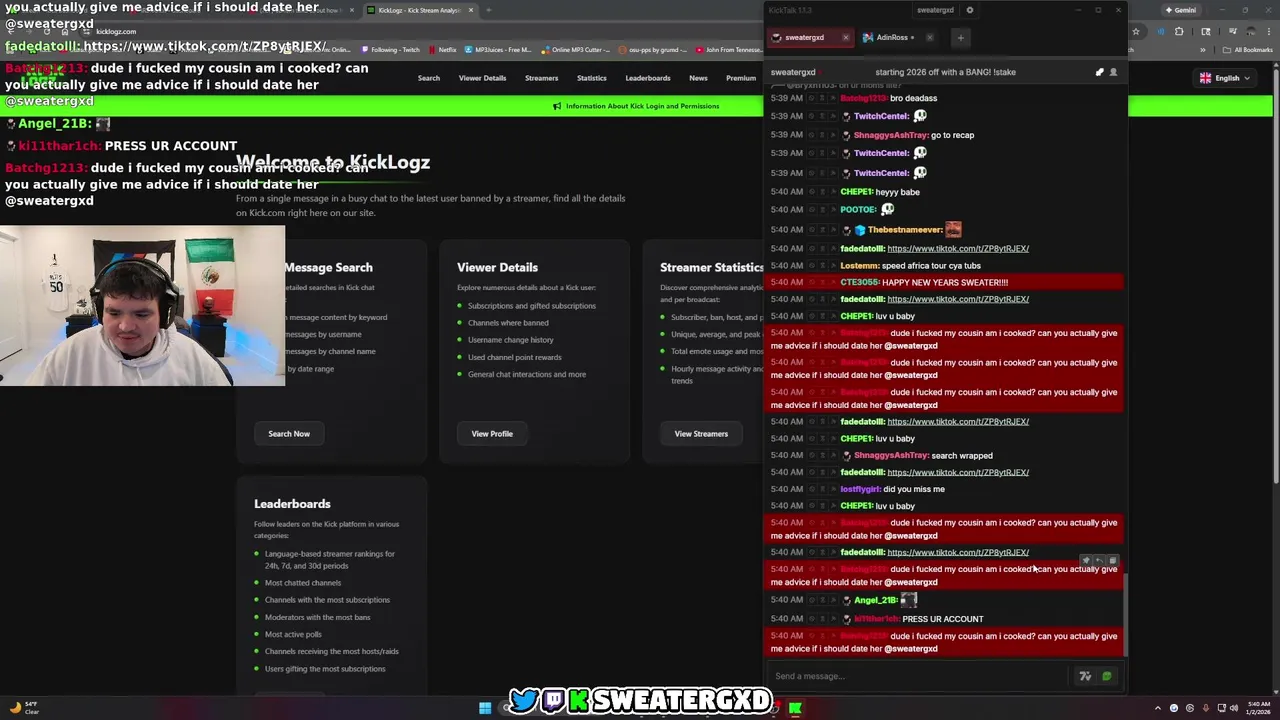The width and height of the screenshot is (1280, 720).
Task: Click Lostemm username in chat
Action: tap(860, 266)
